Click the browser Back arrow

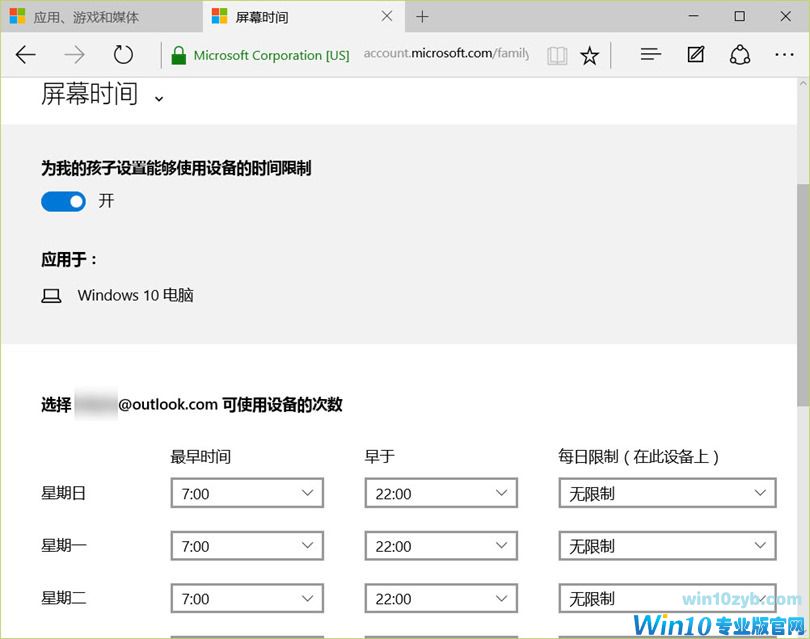point(26,55)
